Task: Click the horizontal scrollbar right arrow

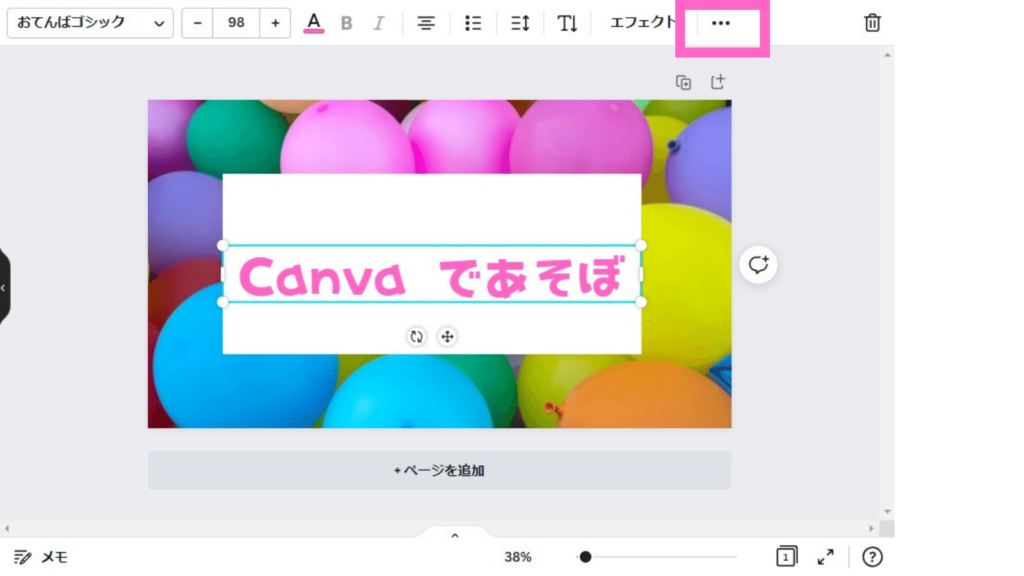Action: coord(871,528)
